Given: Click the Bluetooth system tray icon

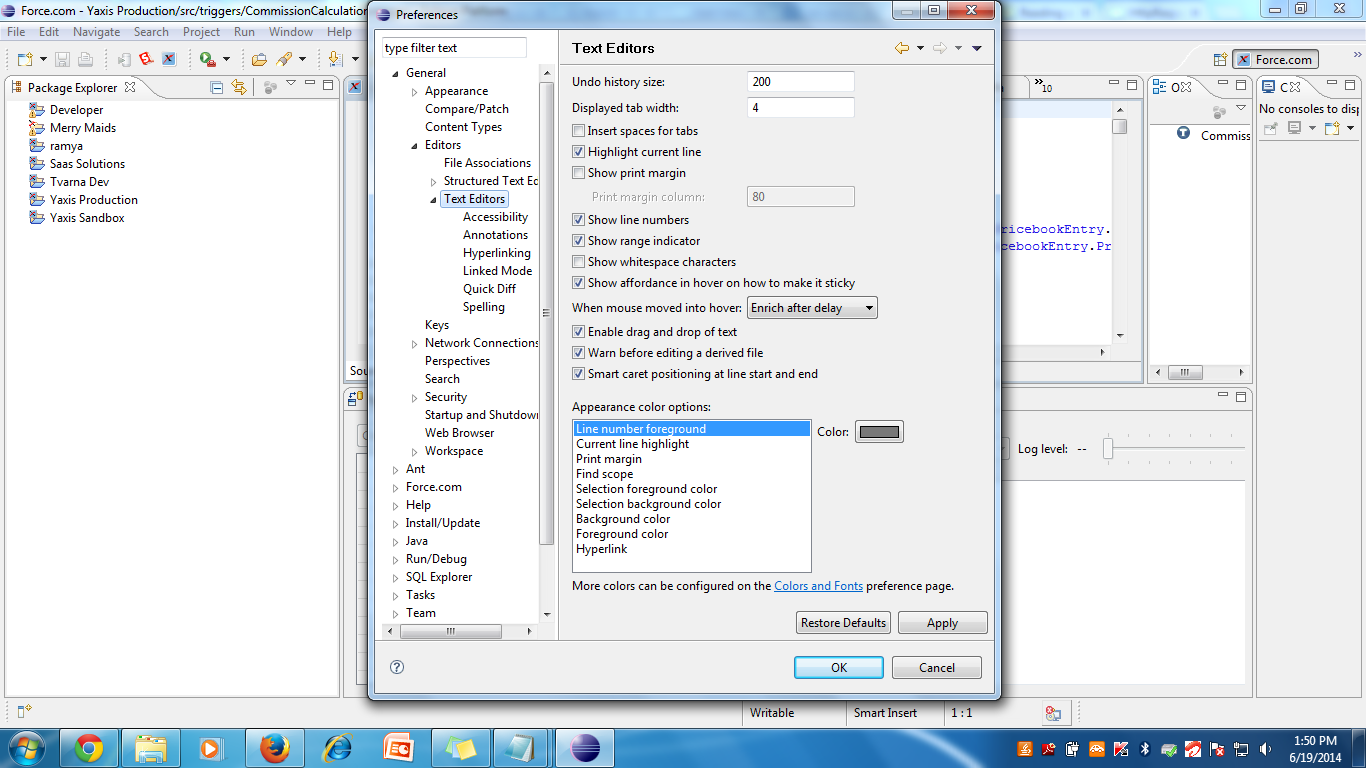Looking at the screenshot, I should 1145,748.
